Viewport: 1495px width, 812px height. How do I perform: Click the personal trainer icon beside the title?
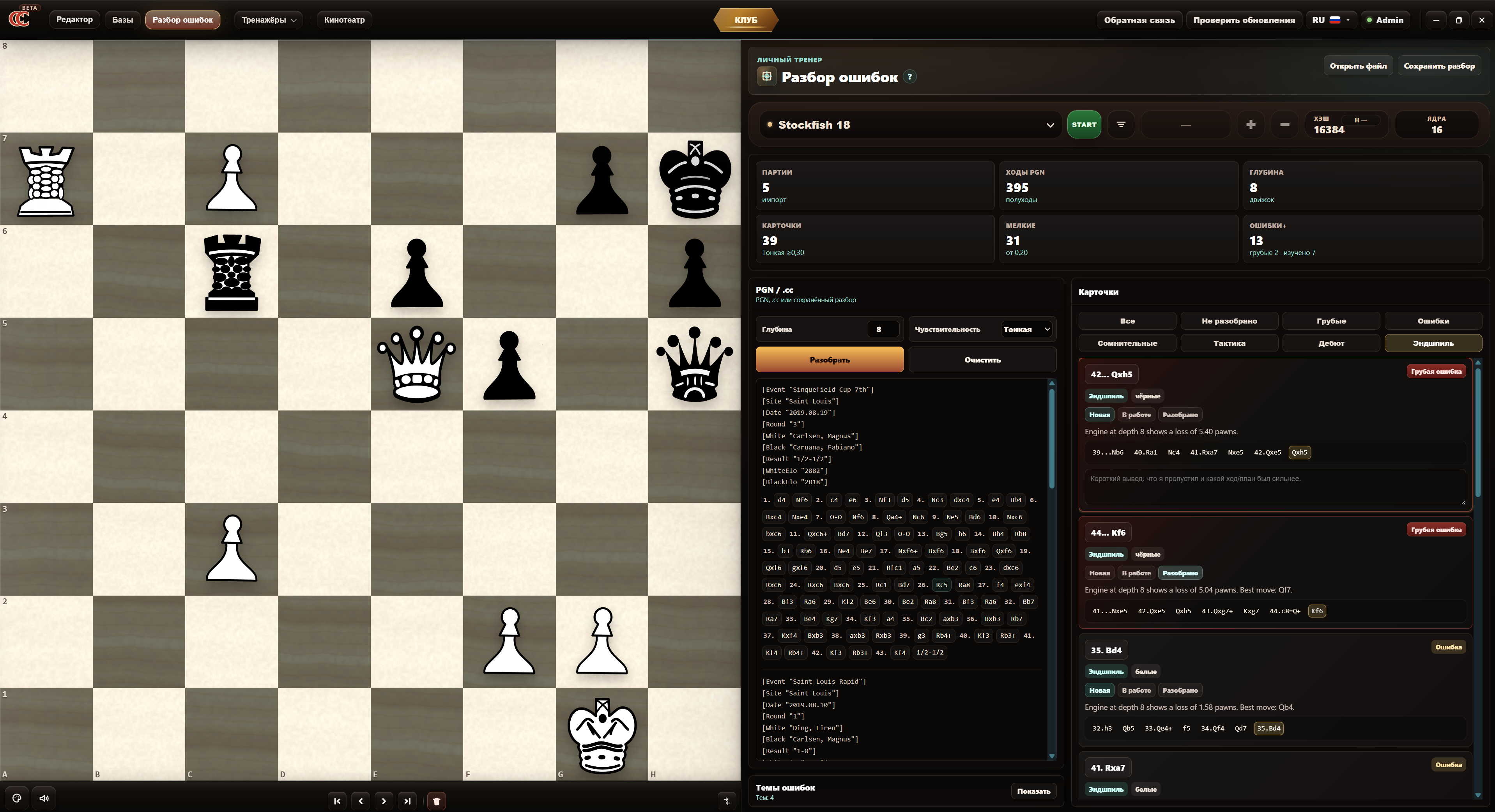[x=766, y=76]
